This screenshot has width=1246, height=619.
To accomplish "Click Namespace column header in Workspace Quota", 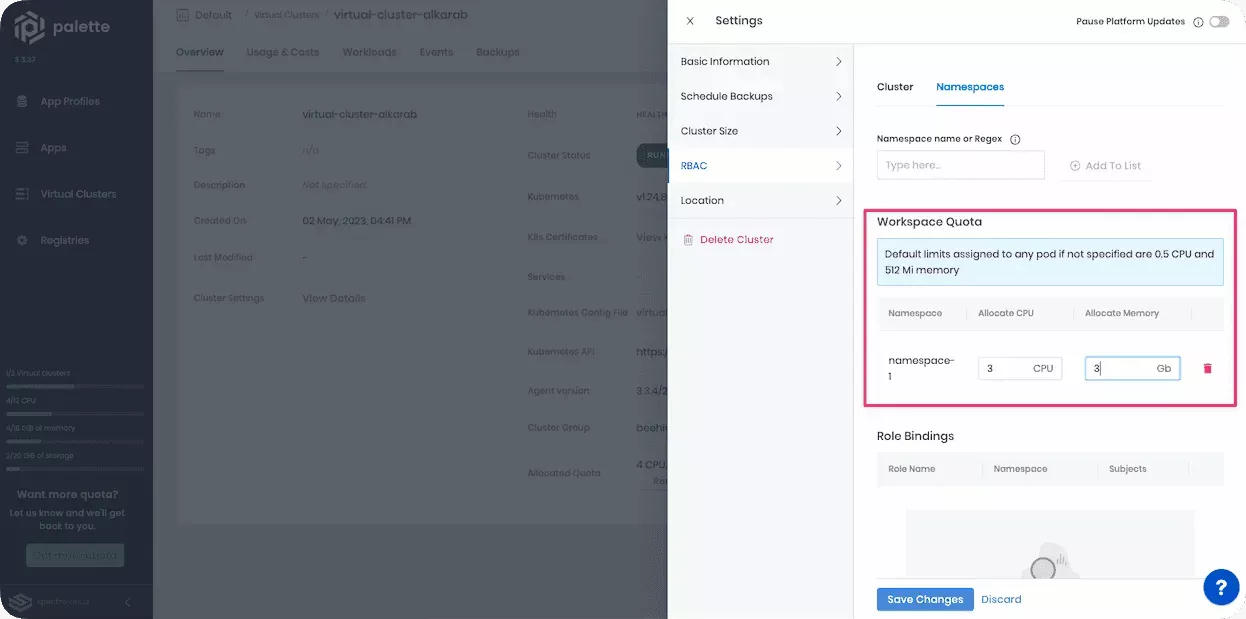I will click(915, 313).
